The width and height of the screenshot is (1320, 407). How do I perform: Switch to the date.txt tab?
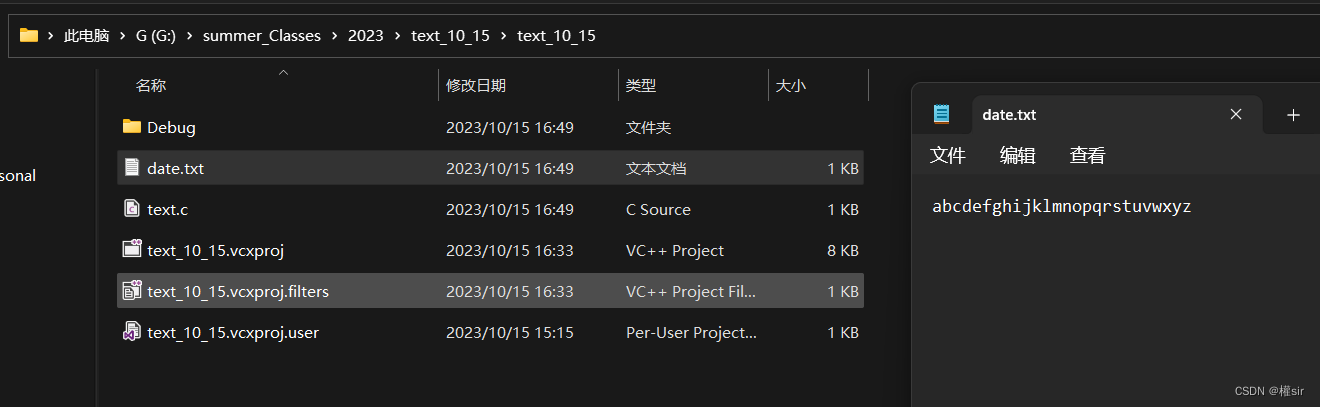point(1116,115)
